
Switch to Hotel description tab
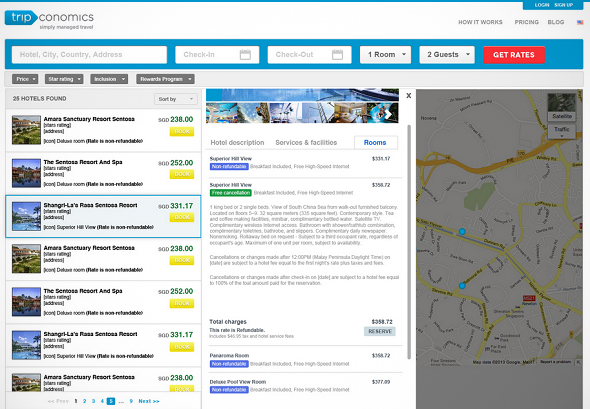coord(237,143)
